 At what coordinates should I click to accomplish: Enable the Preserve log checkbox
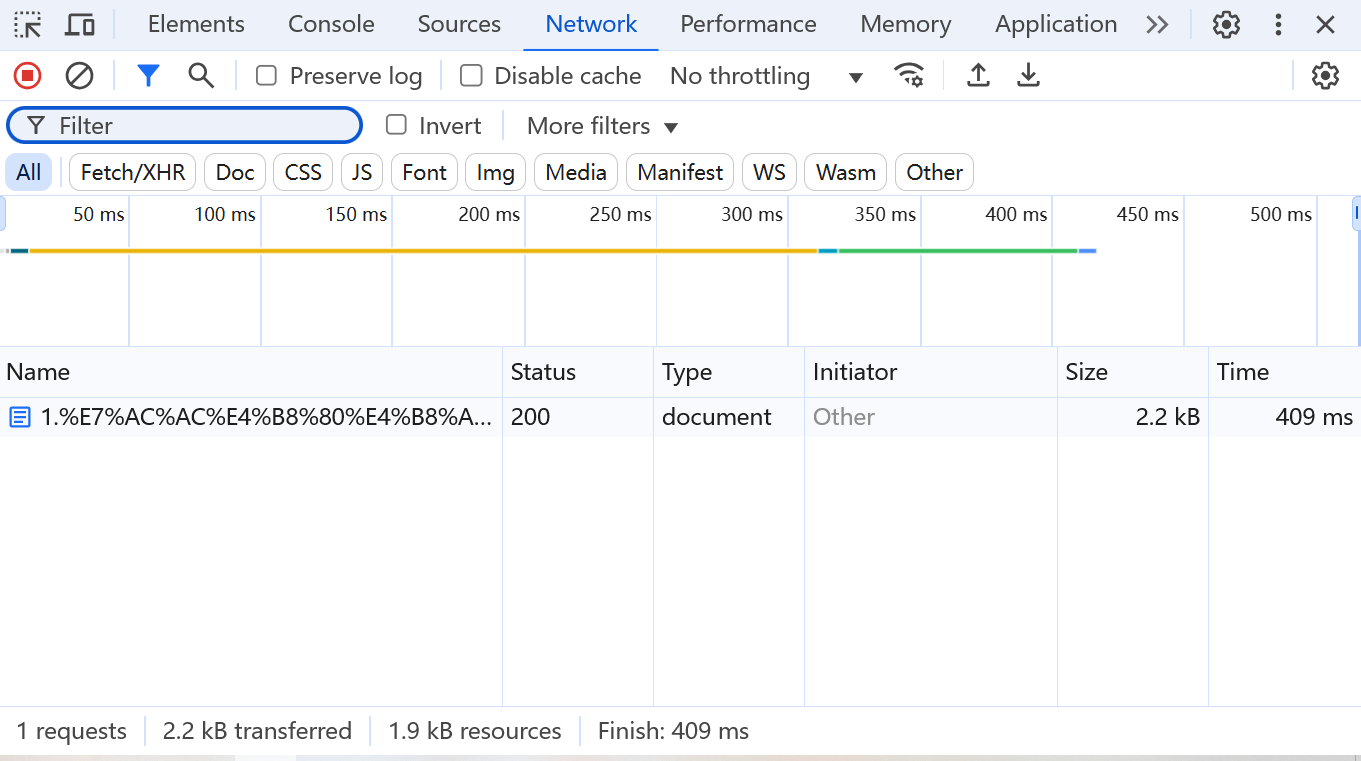[266, 75]
